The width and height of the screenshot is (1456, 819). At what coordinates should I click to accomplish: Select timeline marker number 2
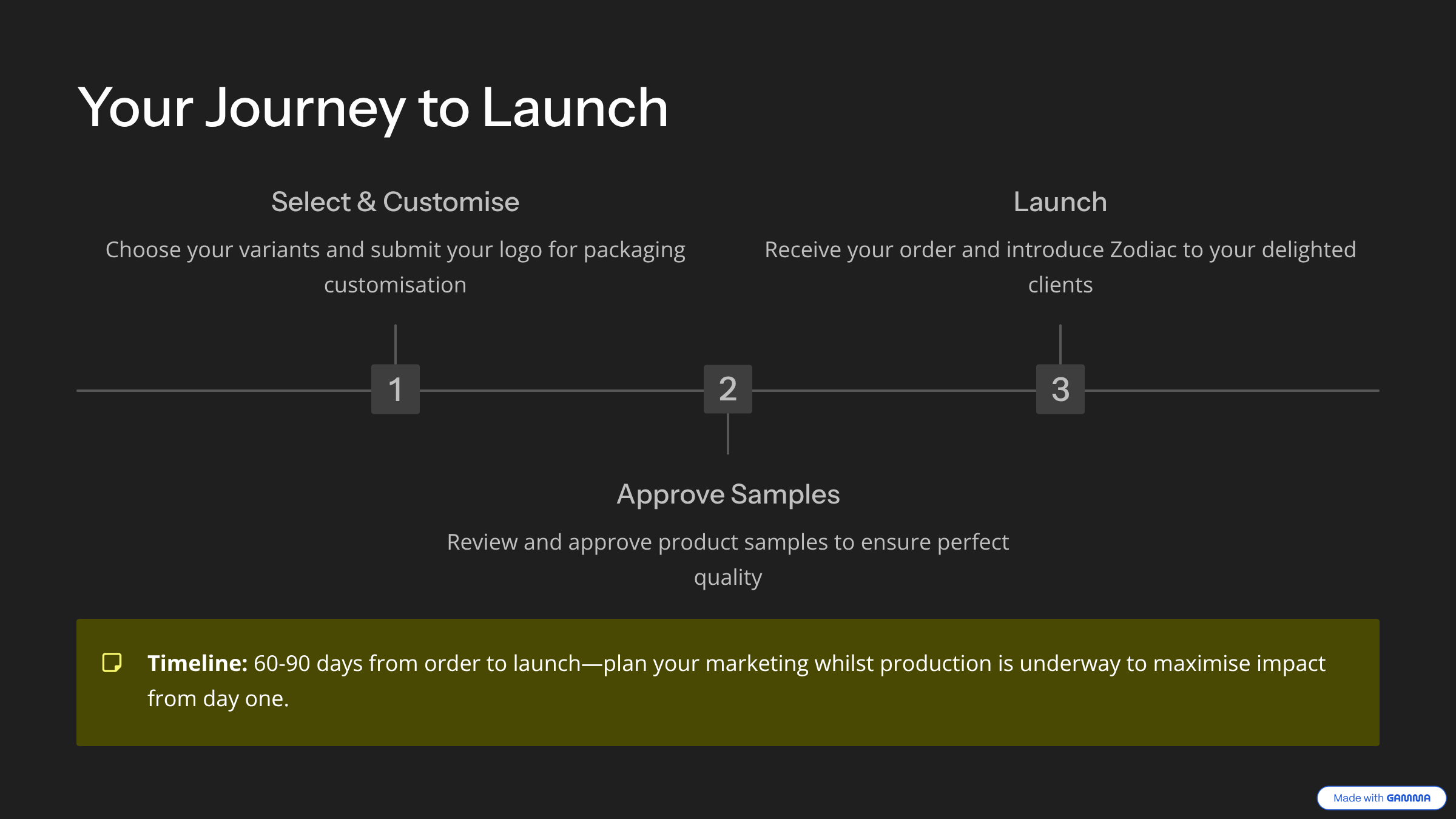click(728, 389)
